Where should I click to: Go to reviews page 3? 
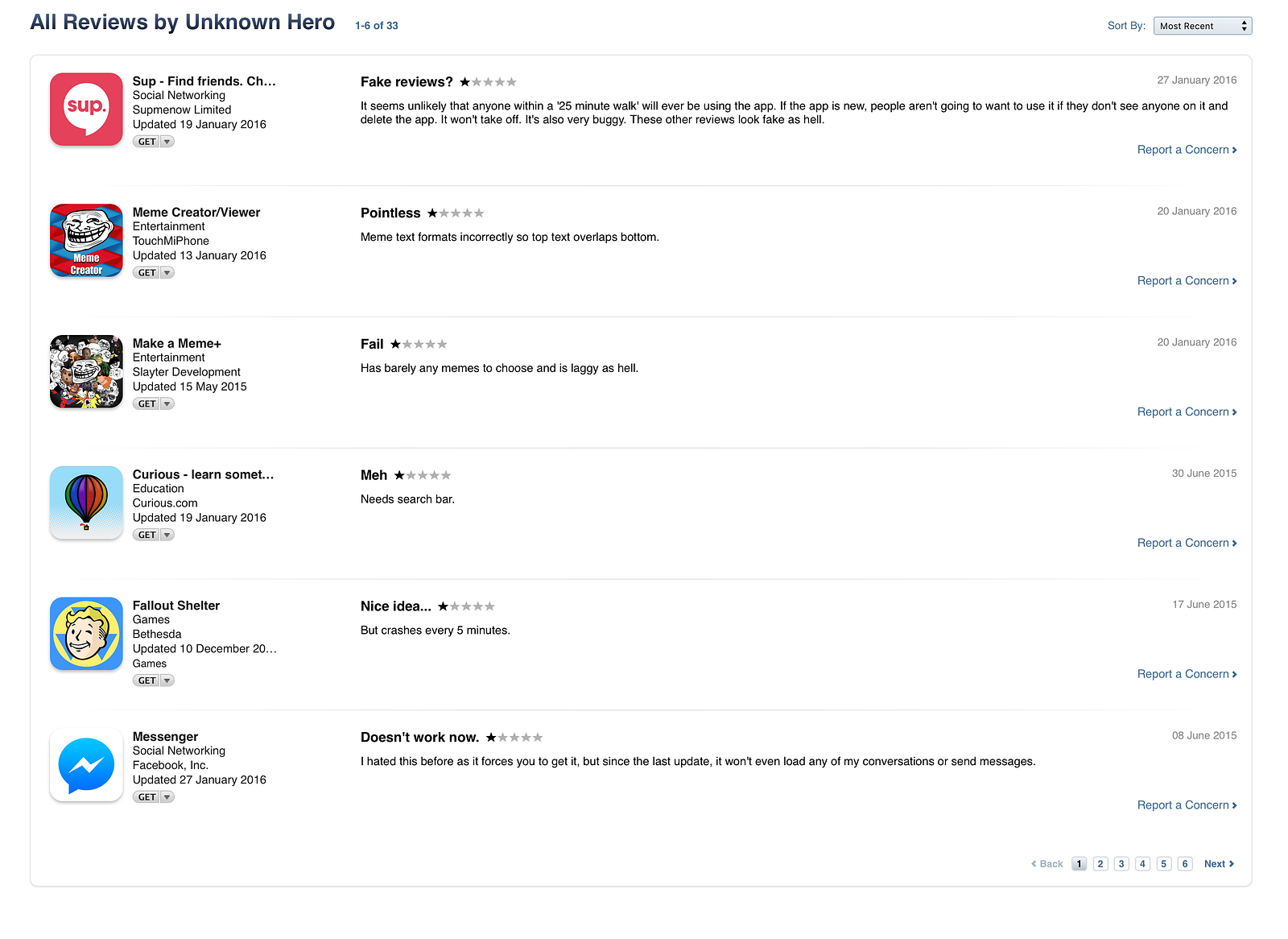click(1121, 864)
